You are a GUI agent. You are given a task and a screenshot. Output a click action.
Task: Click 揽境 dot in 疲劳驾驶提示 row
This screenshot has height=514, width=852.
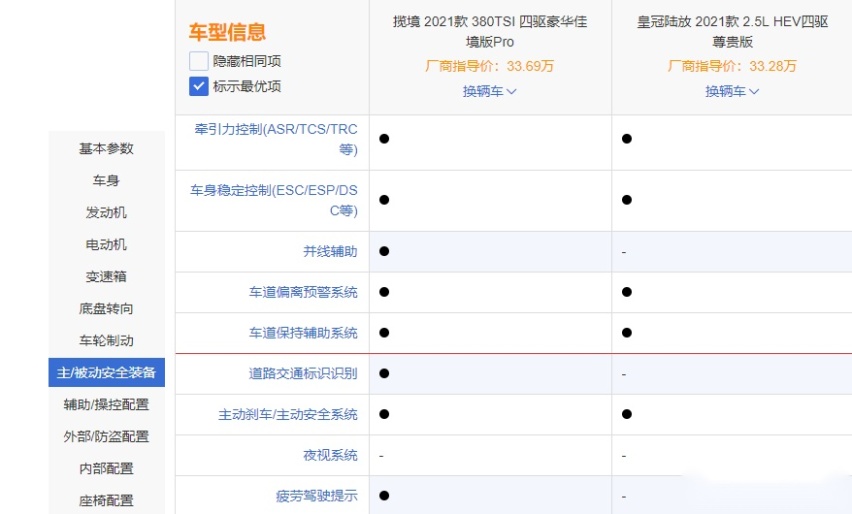[x=384, y=495]
